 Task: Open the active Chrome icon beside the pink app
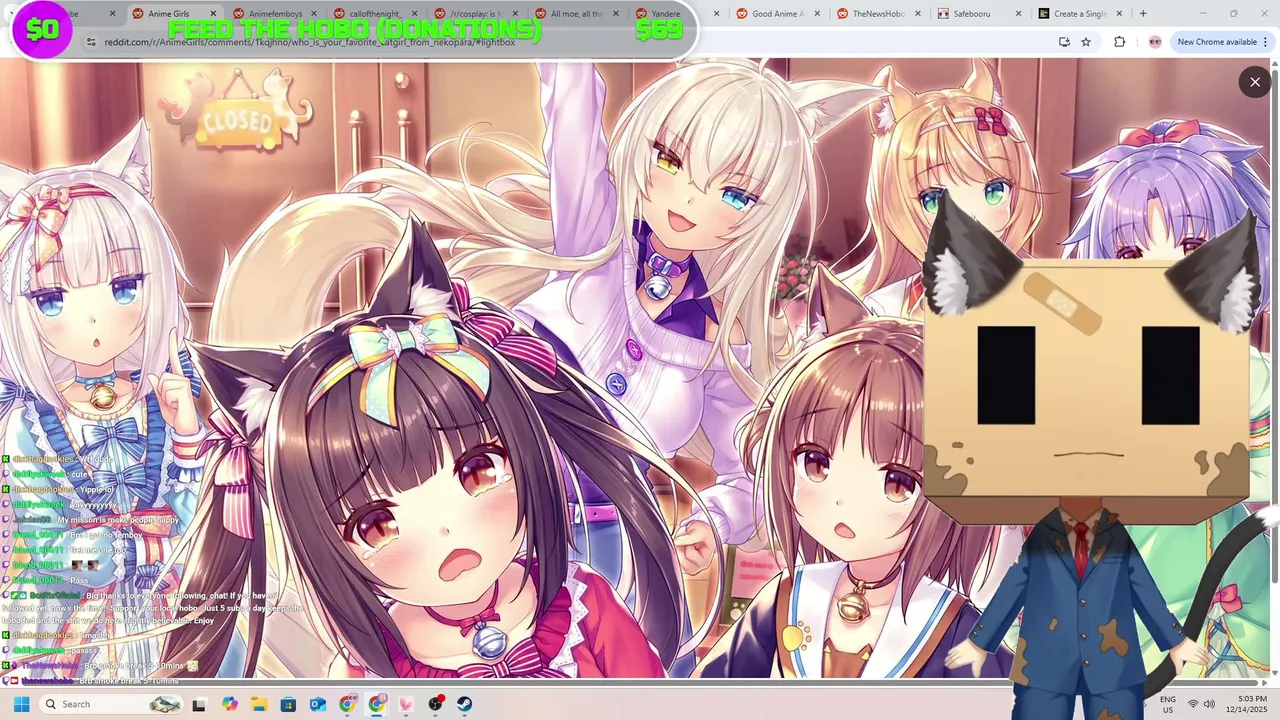pos(377,704)
